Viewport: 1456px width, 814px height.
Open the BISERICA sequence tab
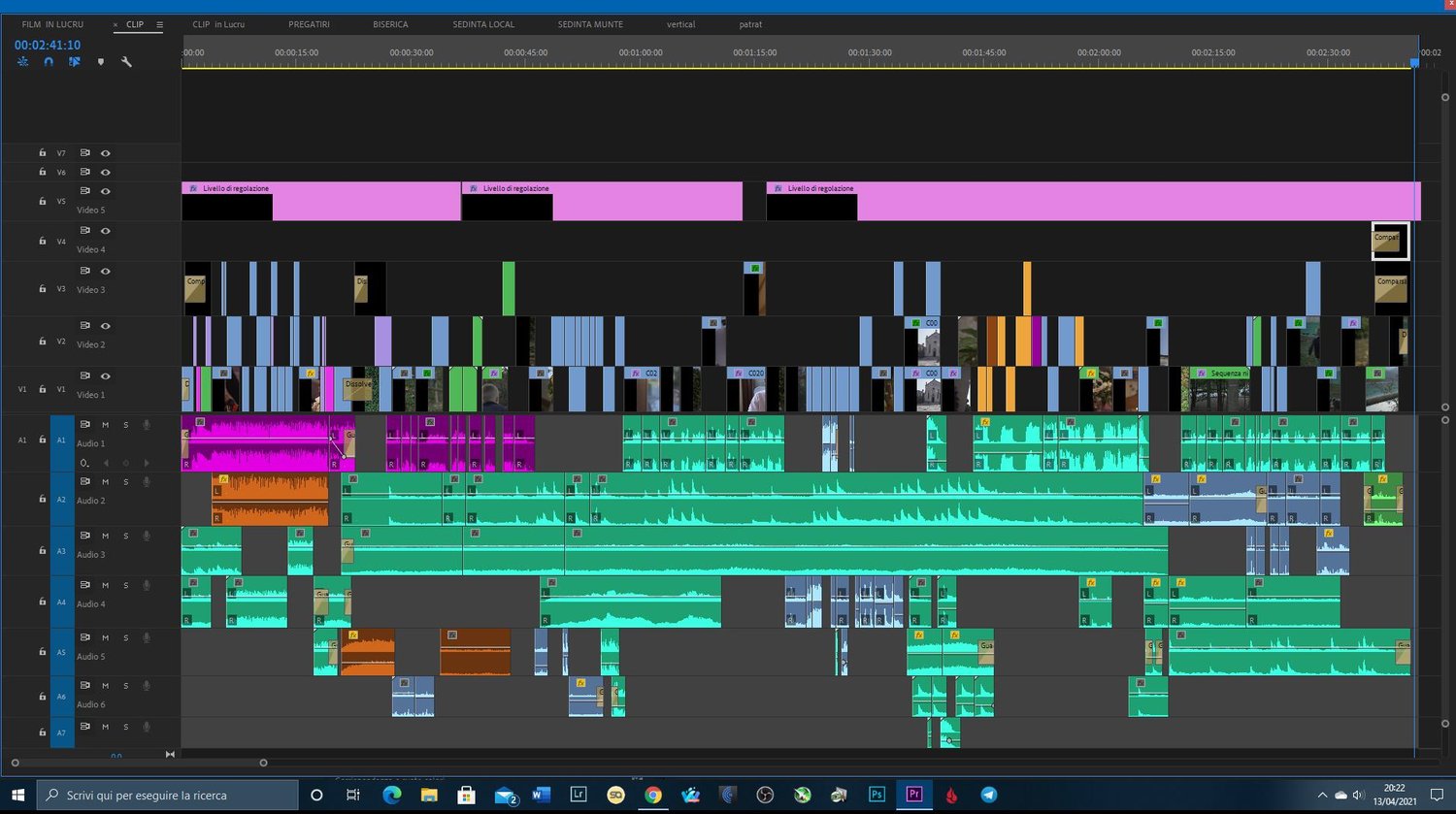(390, 24)
